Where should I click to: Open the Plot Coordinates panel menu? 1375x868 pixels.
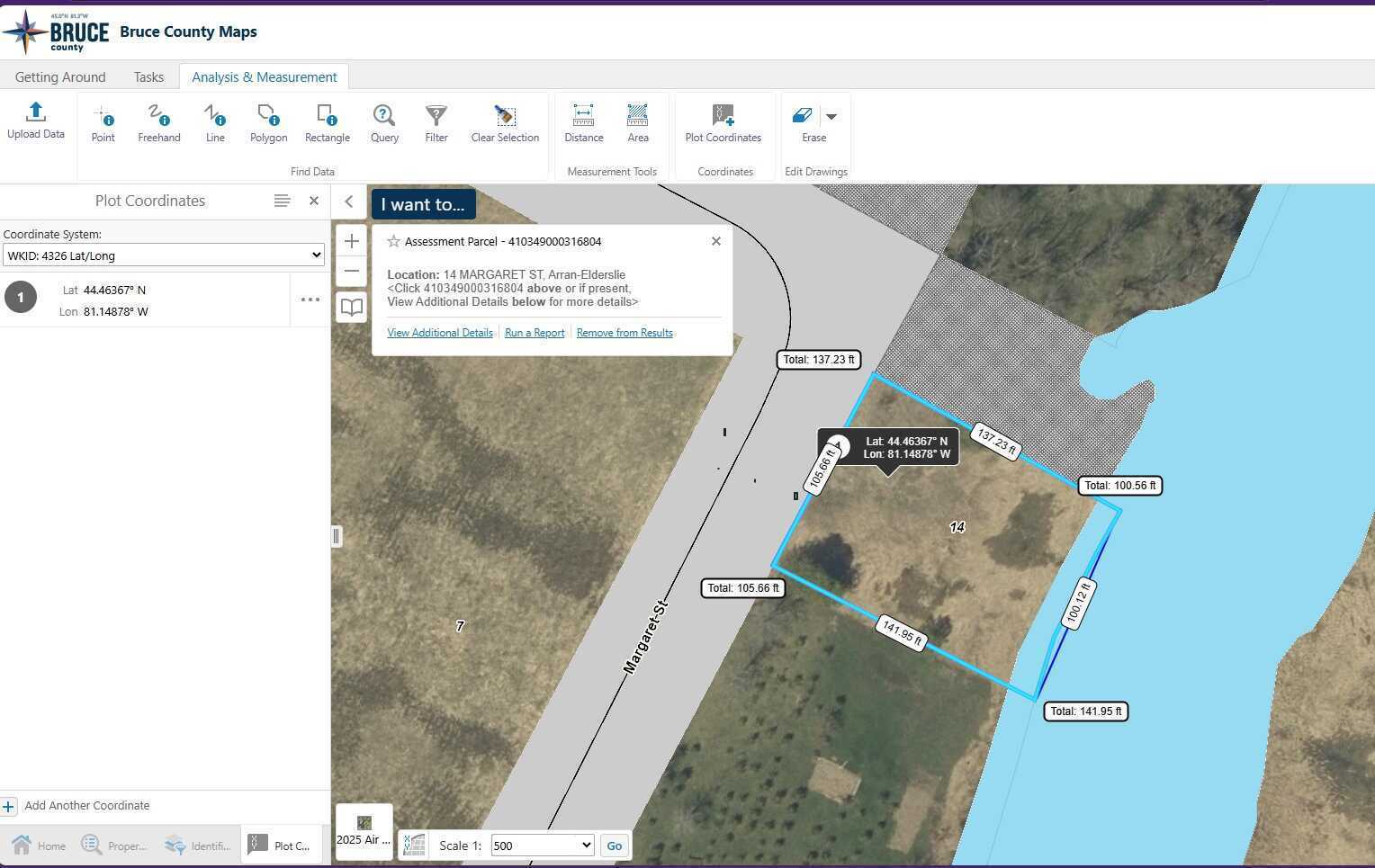coord(282,201)
